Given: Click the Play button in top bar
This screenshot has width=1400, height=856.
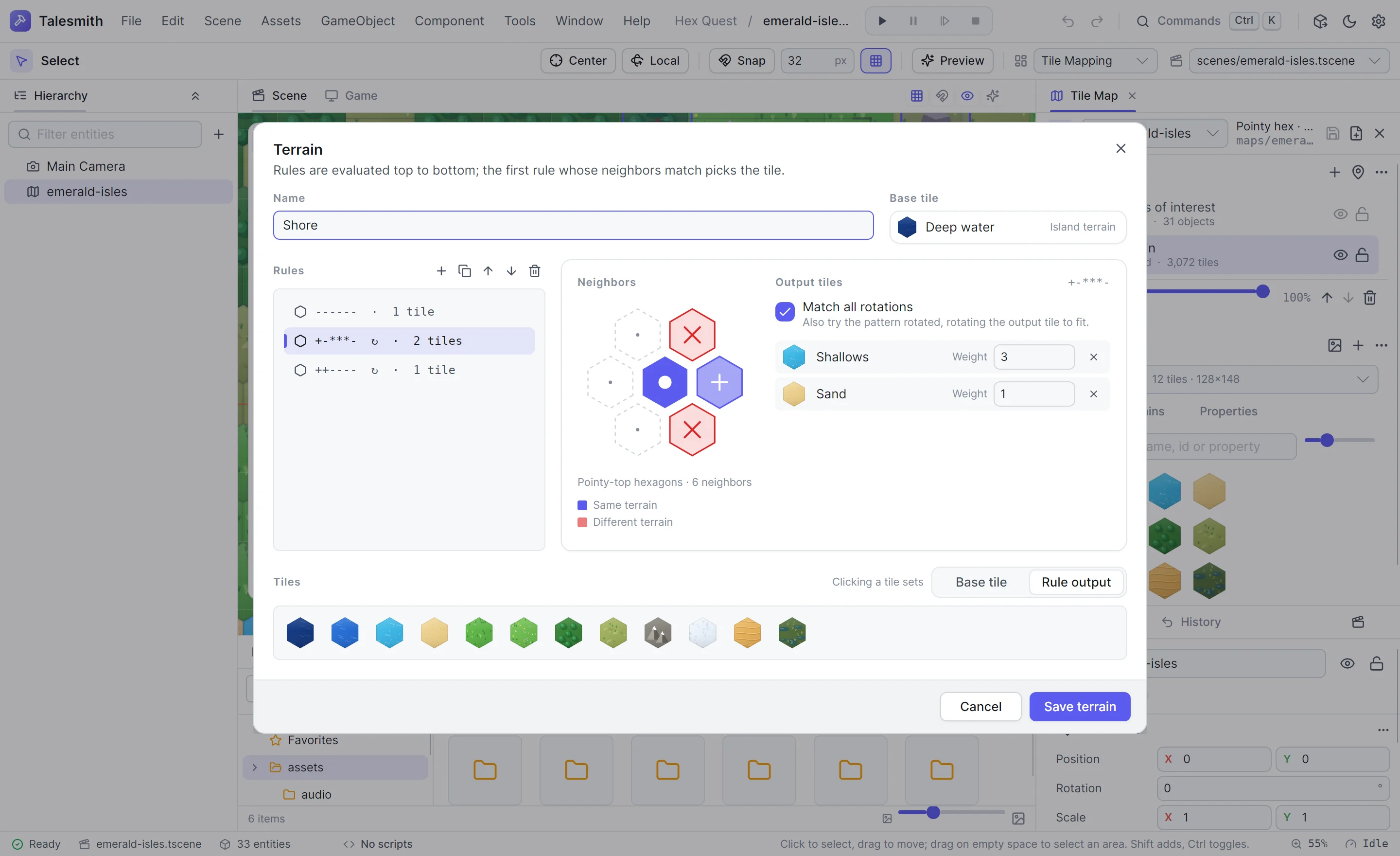Looking at the screenshot, I should click(x=882, y=21).
